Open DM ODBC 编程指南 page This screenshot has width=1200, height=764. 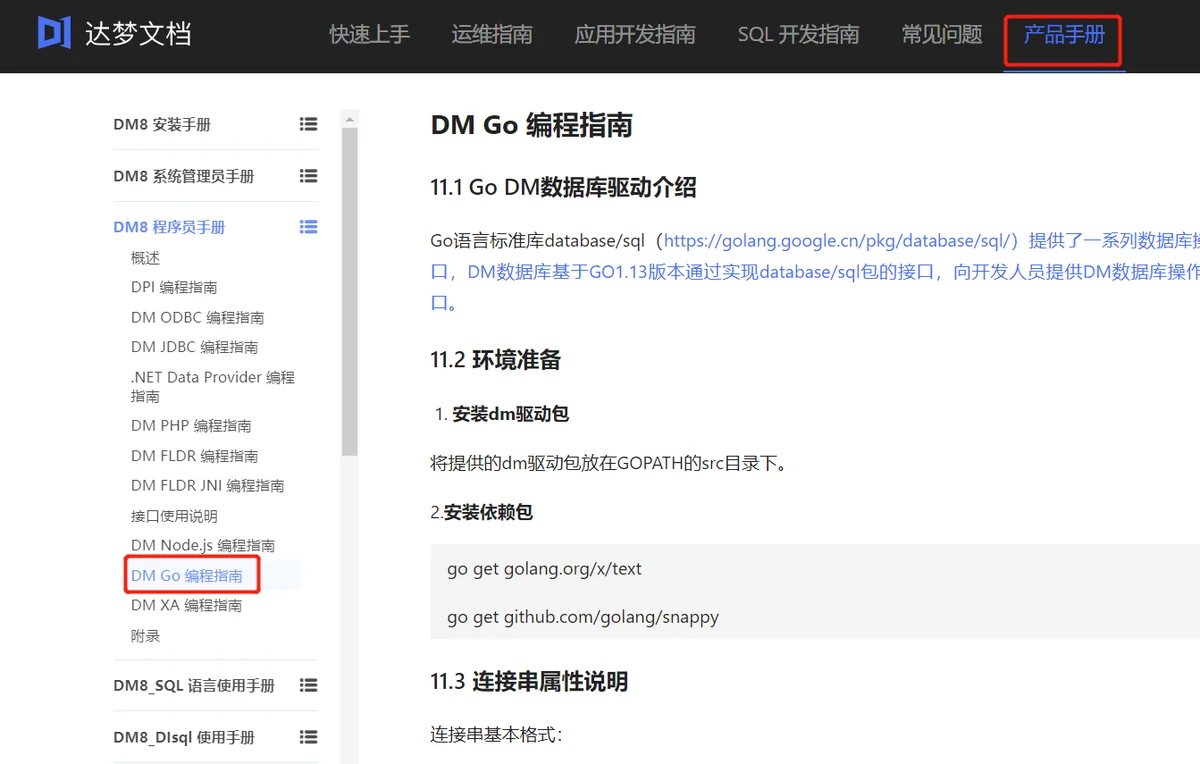[197, 317]
